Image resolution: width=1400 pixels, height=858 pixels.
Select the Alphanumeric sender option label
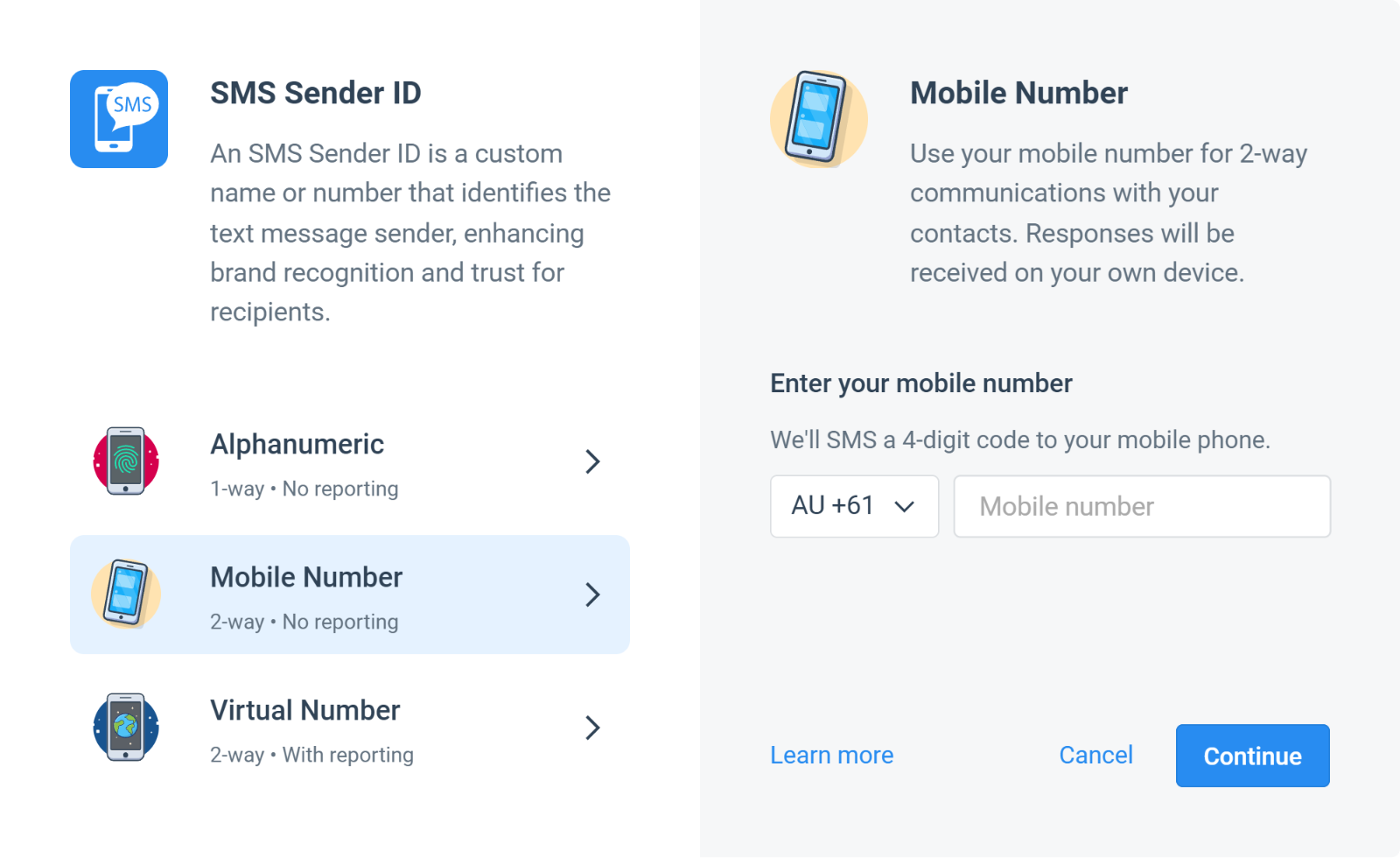coord(297,444)
